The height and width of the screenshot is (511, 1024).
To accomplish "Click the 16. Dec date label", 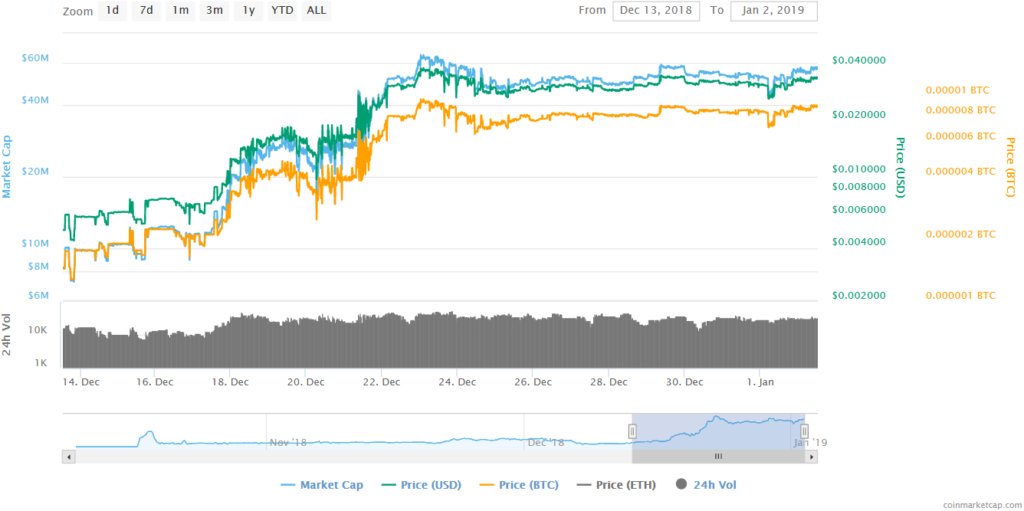I will click(x=154, y=382).
